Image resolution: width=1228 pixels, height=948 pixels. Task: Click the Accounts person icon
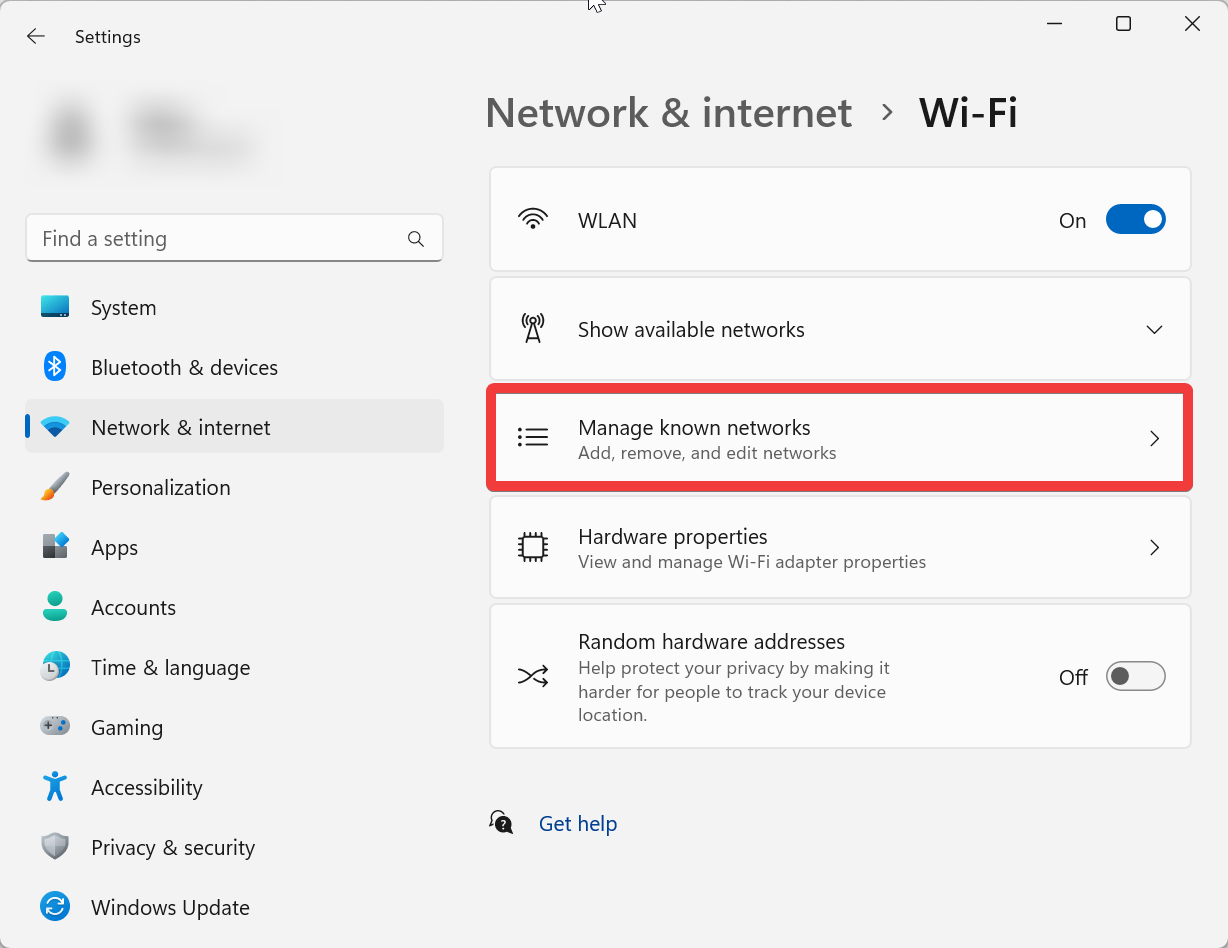[x=55, y=607]
